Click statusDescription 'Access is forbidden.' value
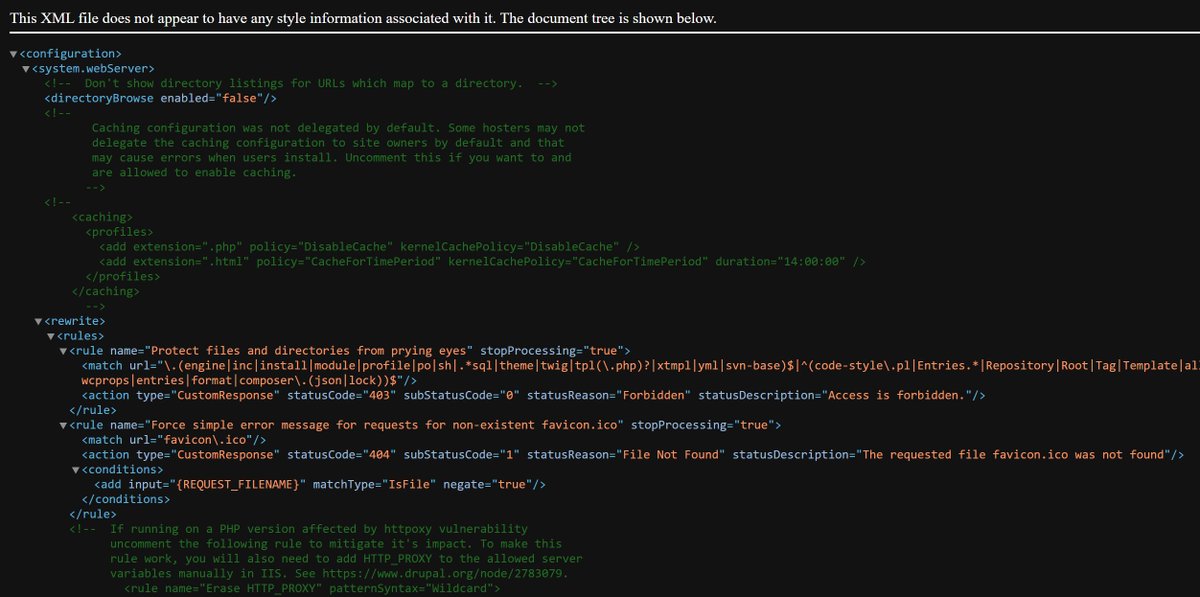Viewport: 1200px width, 597px height. tap(899, 396)
